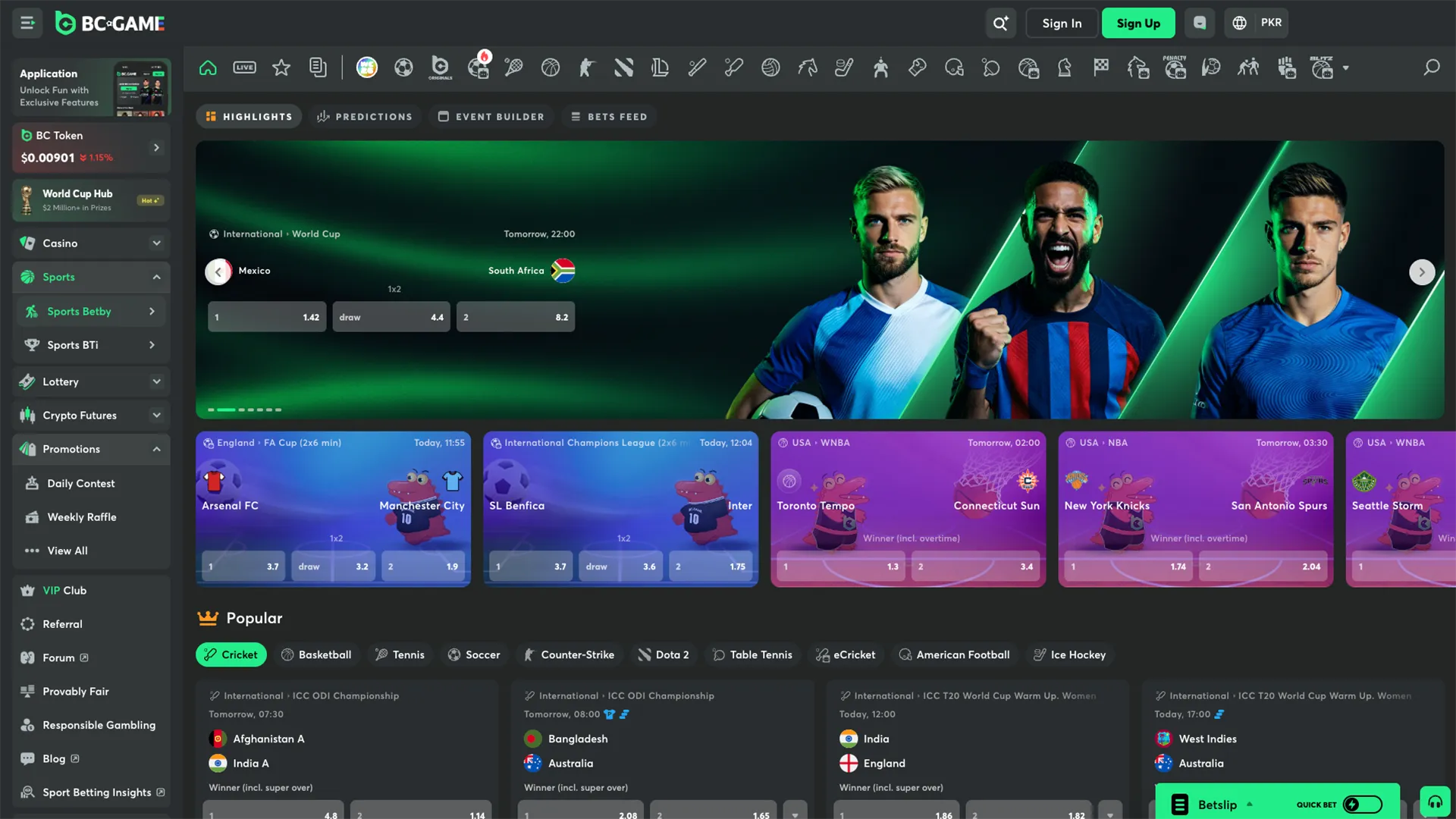Select the wrestling fighters icon

pyautogui.click(x=1248, y=67)
